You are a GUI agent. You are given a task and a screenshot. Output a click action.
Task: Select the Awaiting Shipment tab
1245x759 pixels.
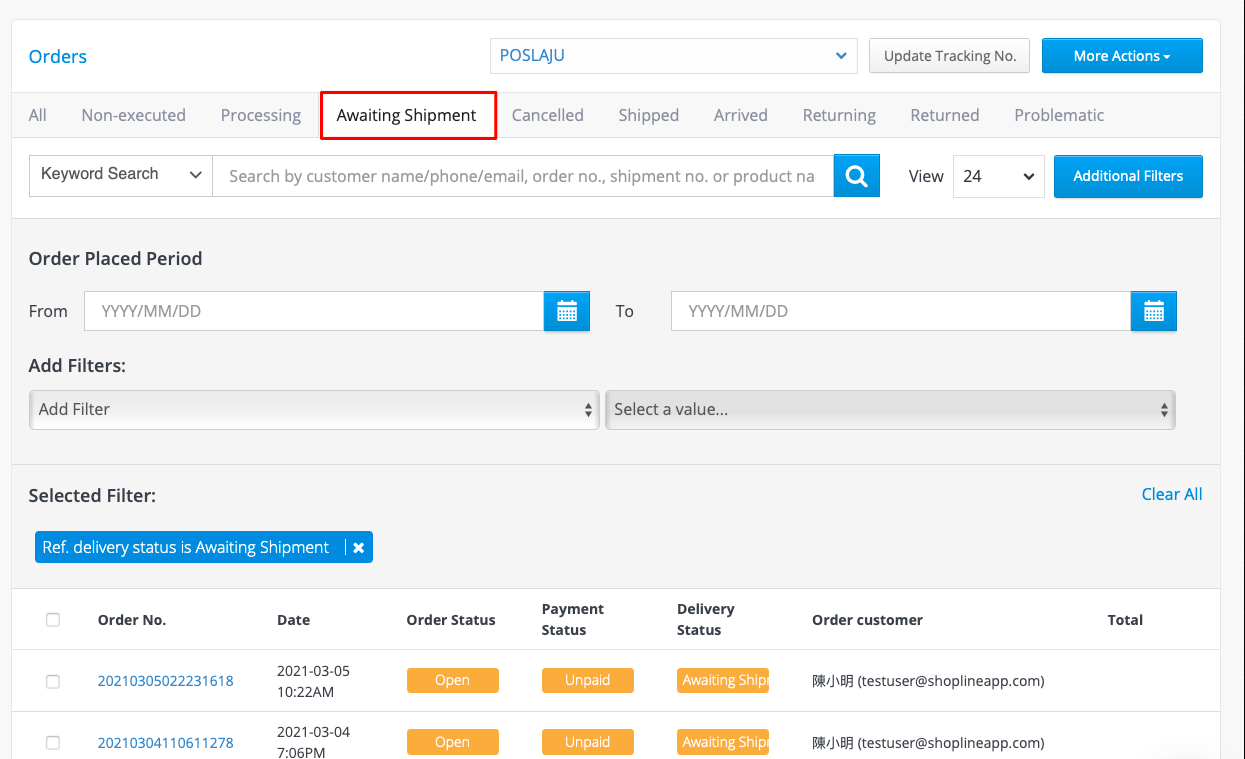coord(407,115)
